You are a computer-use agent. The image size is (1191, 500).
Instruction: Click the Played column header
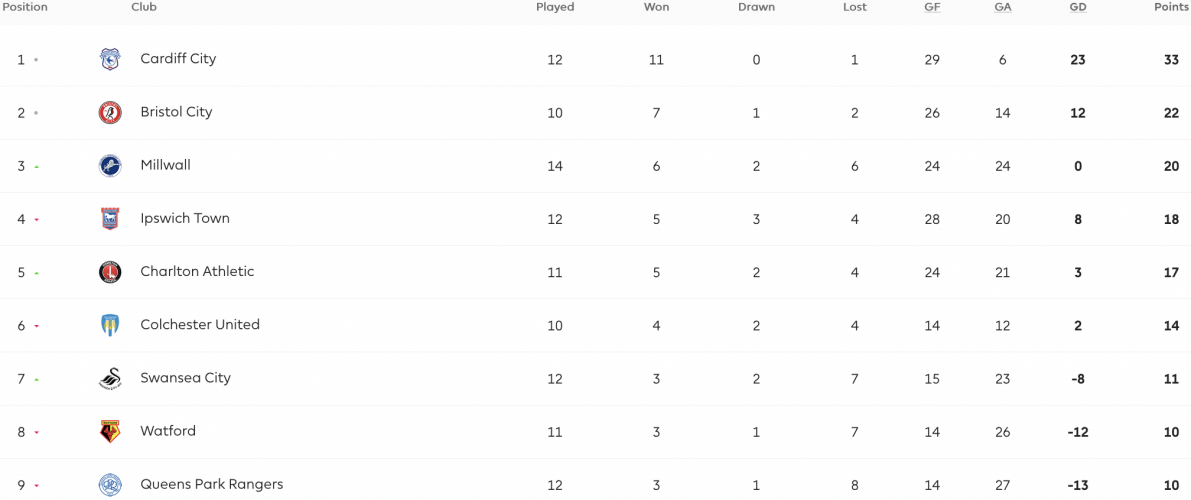click(x=555, y=7)
